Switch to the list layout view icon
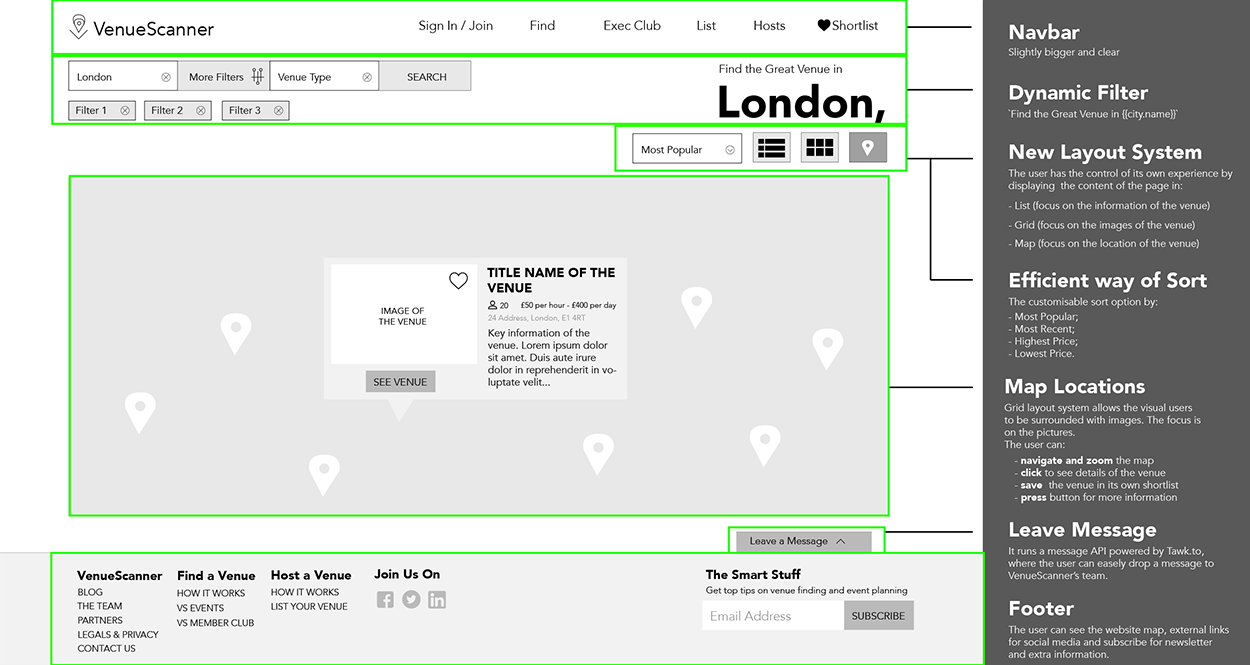This screenshot has height=665, width=1250. tap(771, 147)
